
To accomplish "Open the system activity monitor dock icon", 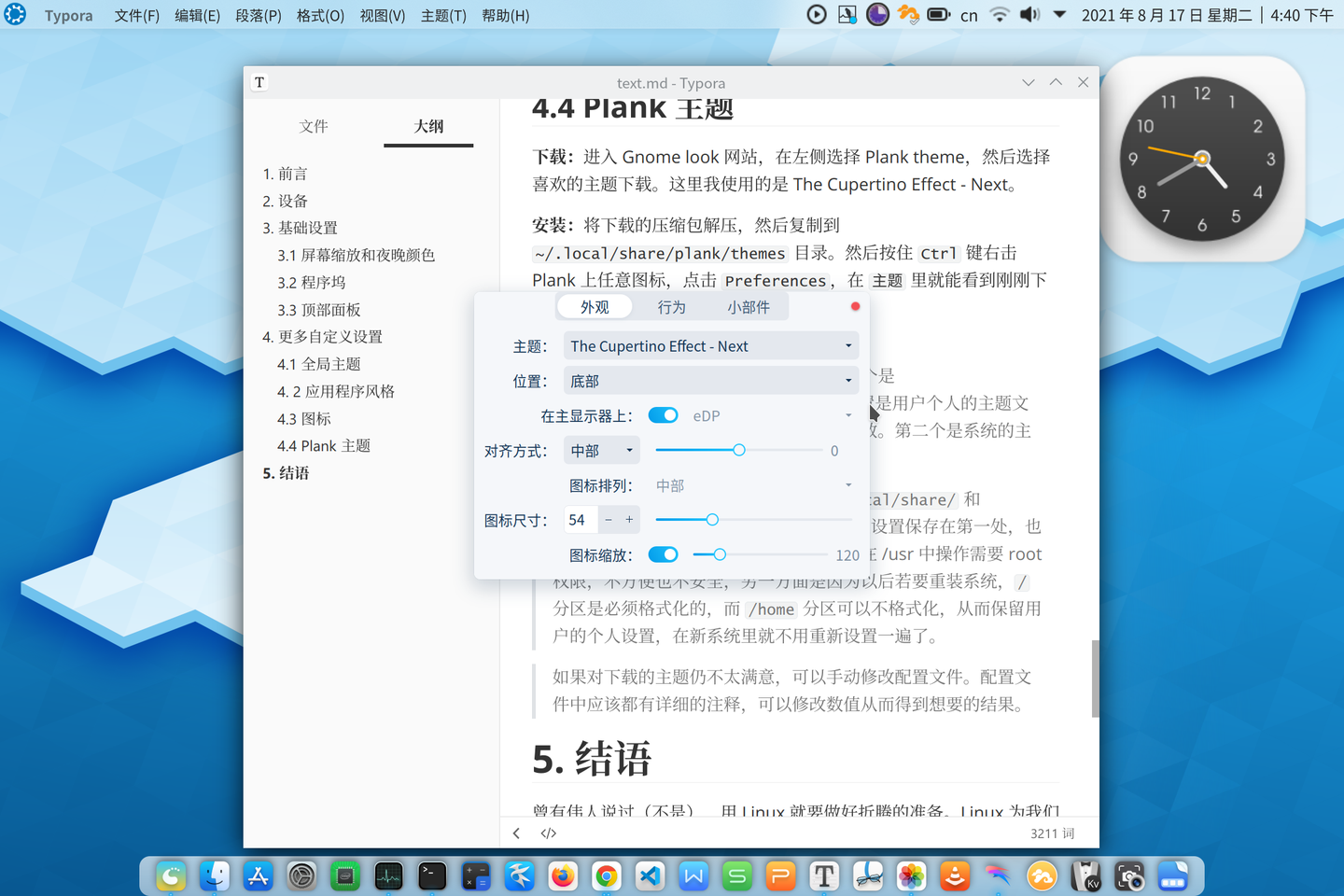I will [x=388, y=875].
